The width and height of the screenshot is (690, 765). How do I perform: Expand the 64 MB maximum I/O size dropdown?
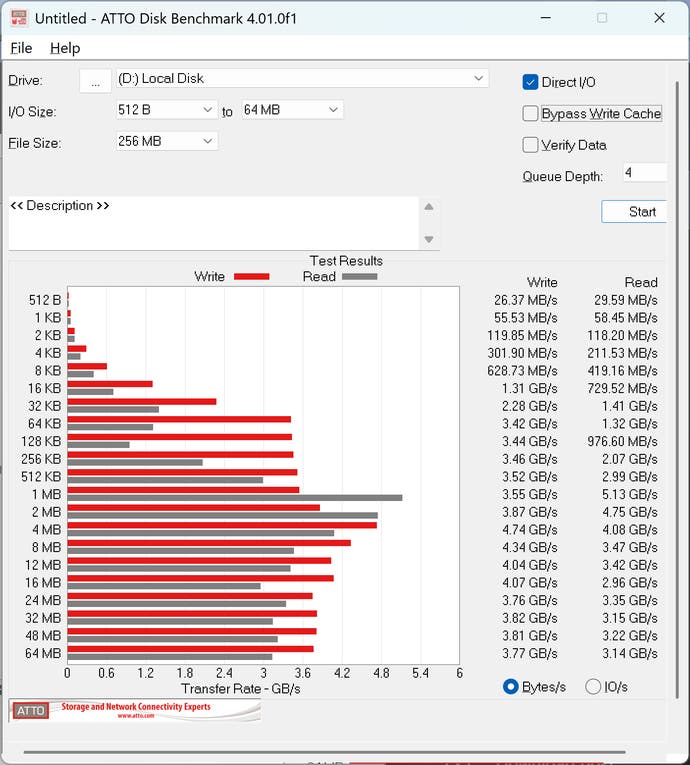click(333, 110)
